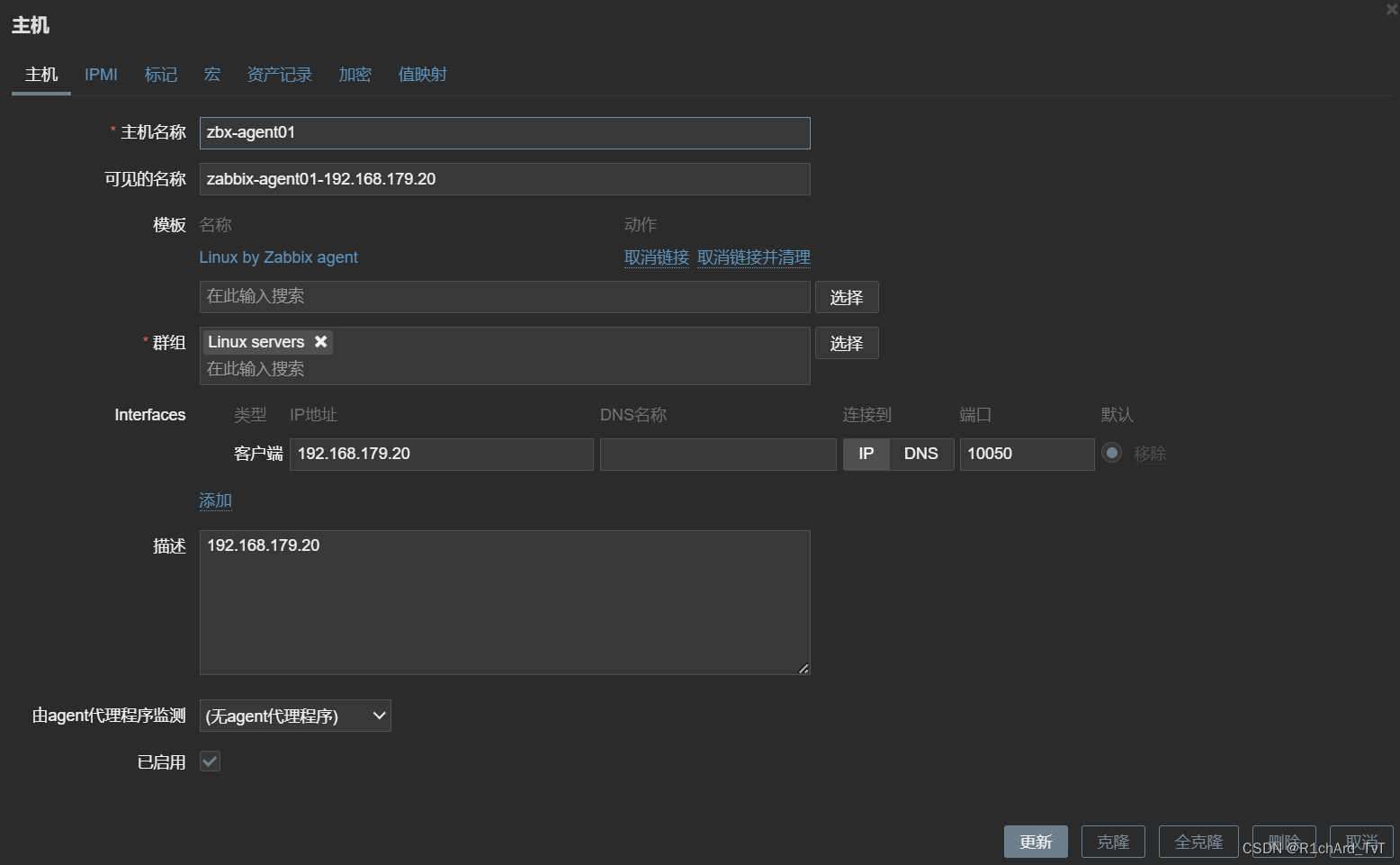Click 取消链接 for the linked template
Screen dimensions: 1400x865
pos(656,257)
